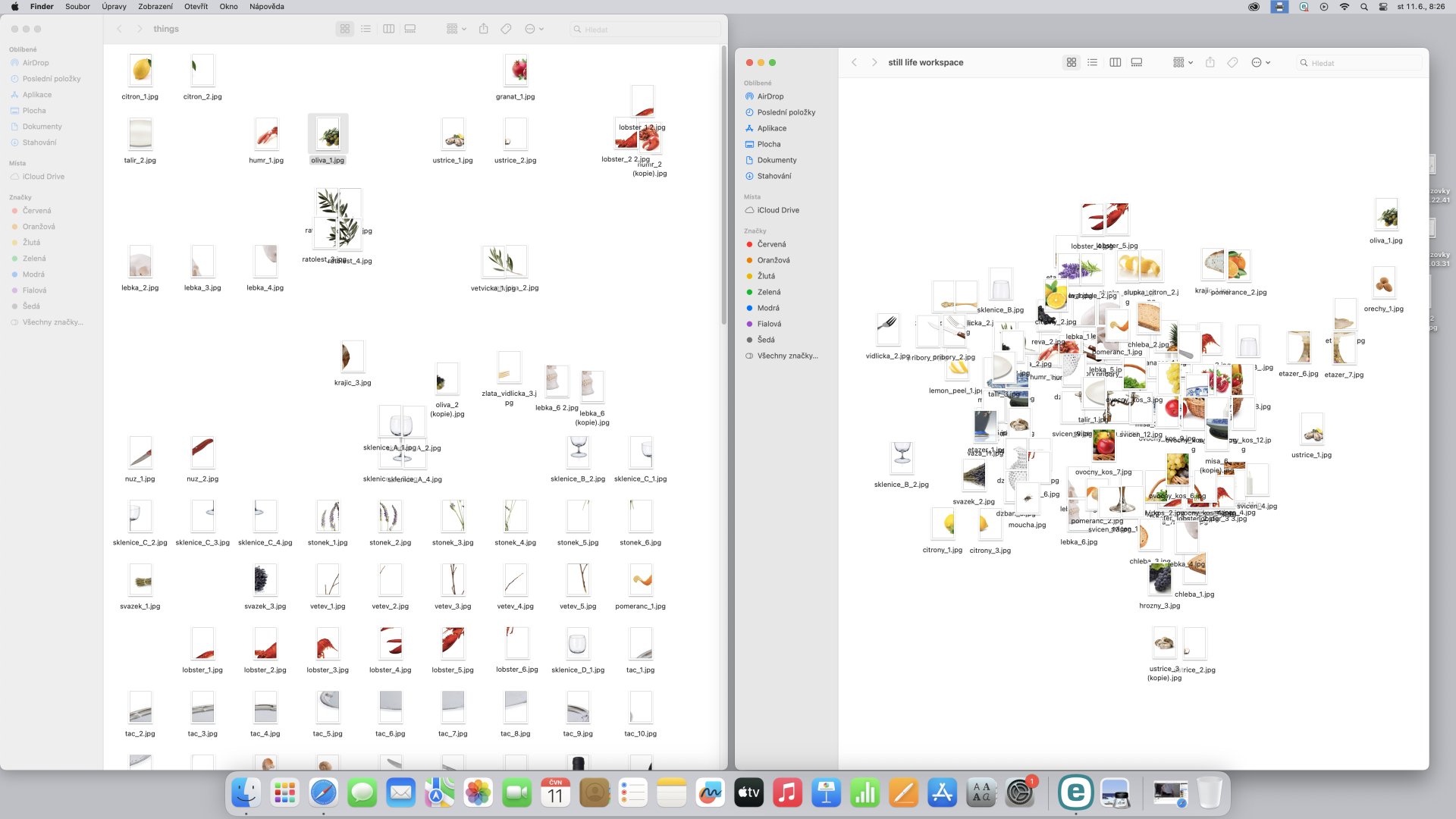Select column view in still life workspace
The height and width of the screenshot is (819, 1456).
coord(1115,63)
